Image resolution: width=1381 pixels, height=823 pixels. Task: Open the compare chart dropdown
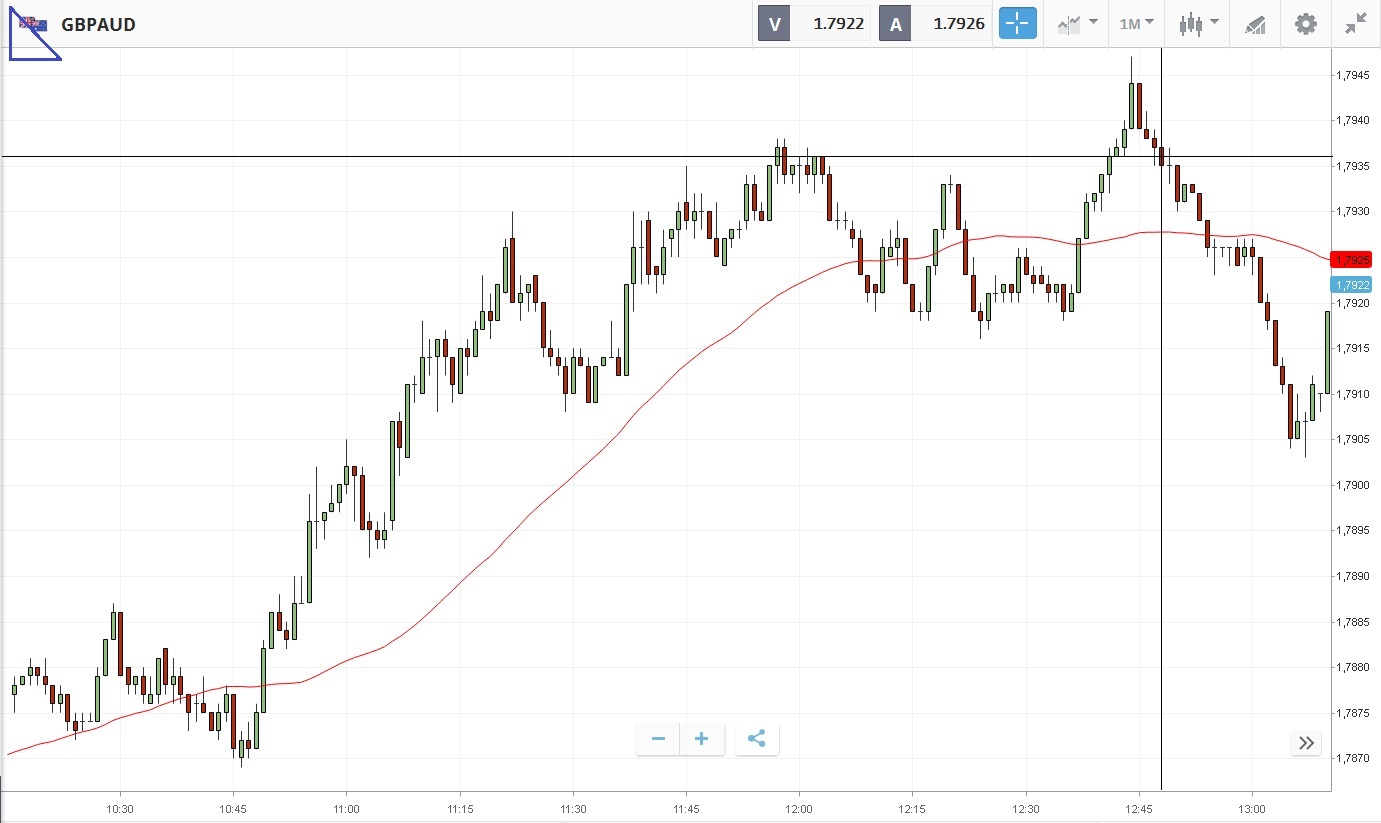[x=1077, y=24]
